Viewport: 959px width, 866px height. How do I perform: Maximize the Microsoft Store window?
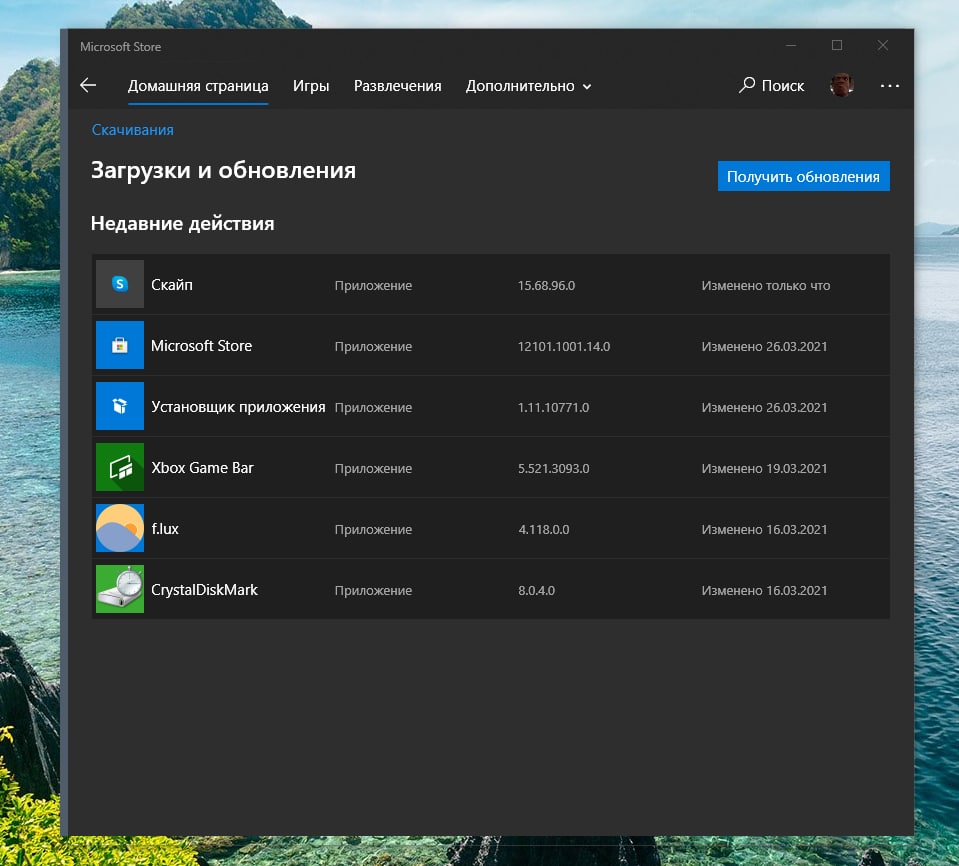pyautogui.click(x=837, y=45)
